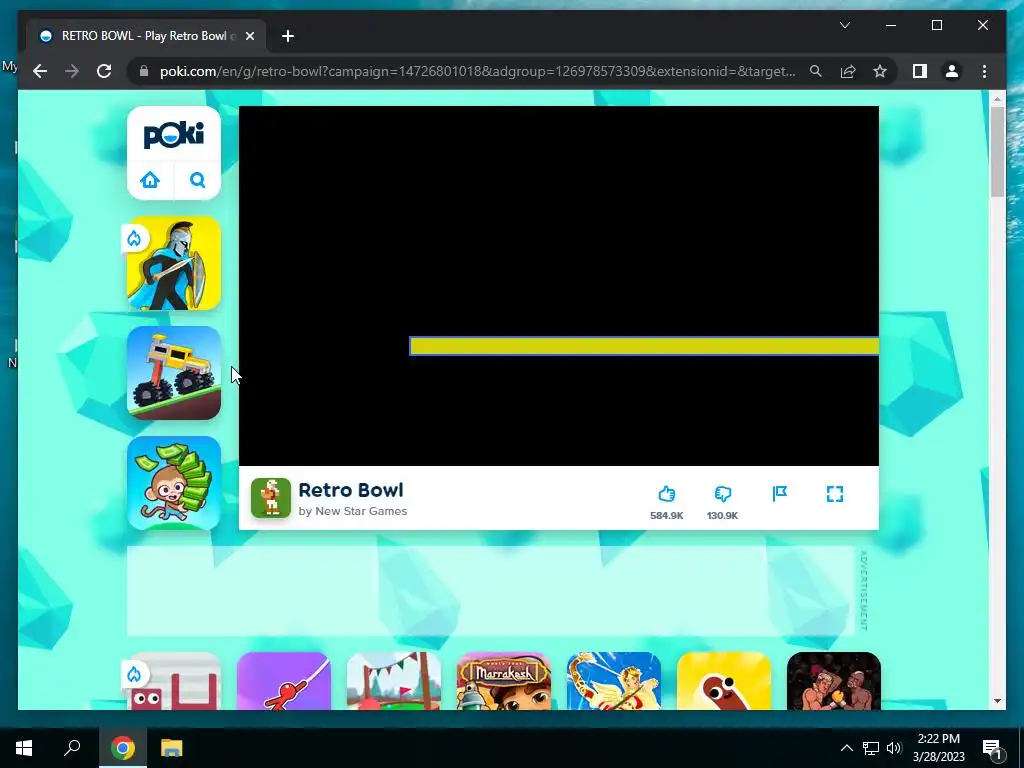This screenshot has width=1024, height=768.
Task: Click the address bar URL
Action: pyautogui.click(x=477, y=71)
